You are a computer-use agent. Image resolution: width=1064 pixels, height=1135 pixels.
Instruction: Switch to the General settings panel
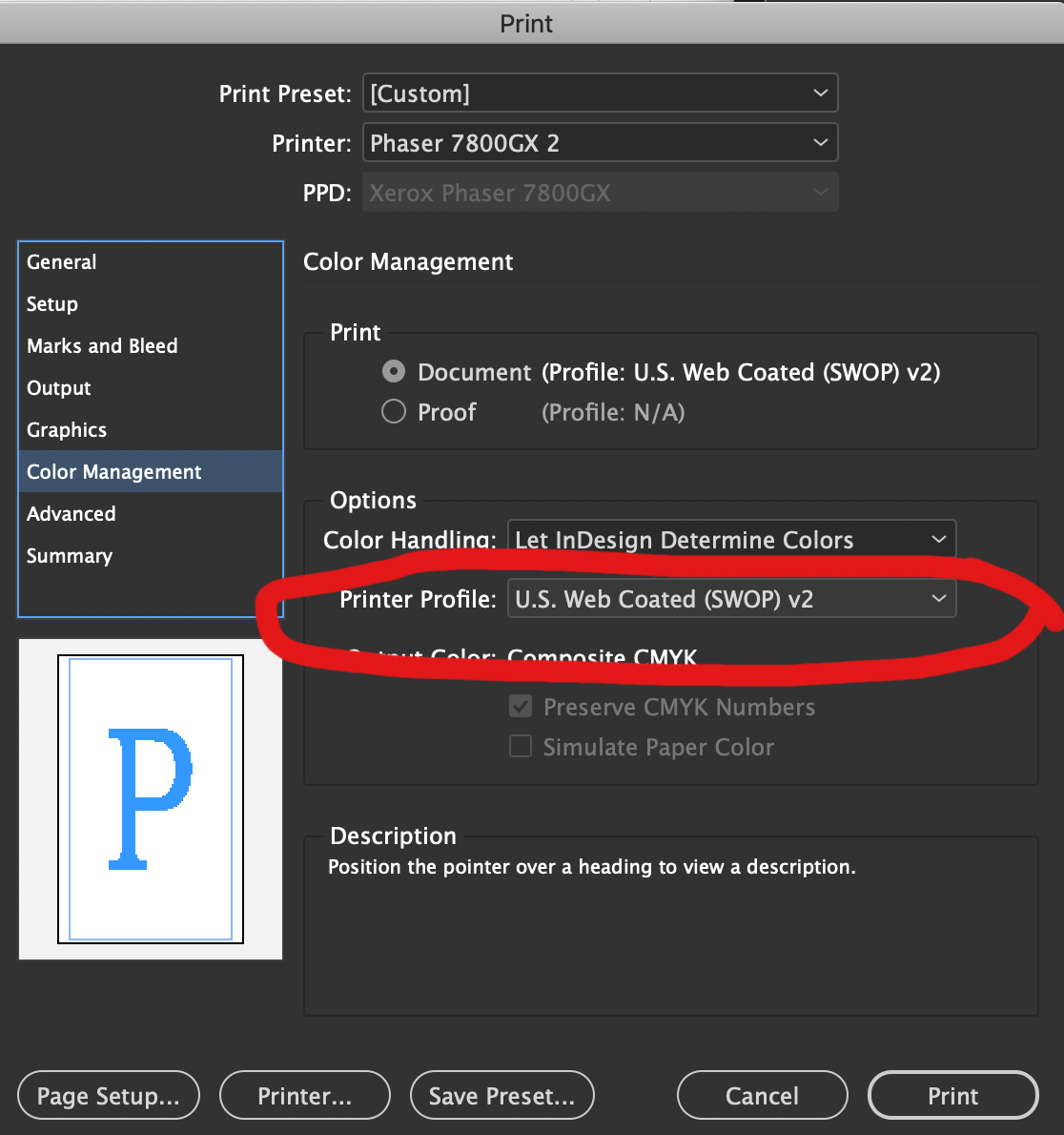62,261
